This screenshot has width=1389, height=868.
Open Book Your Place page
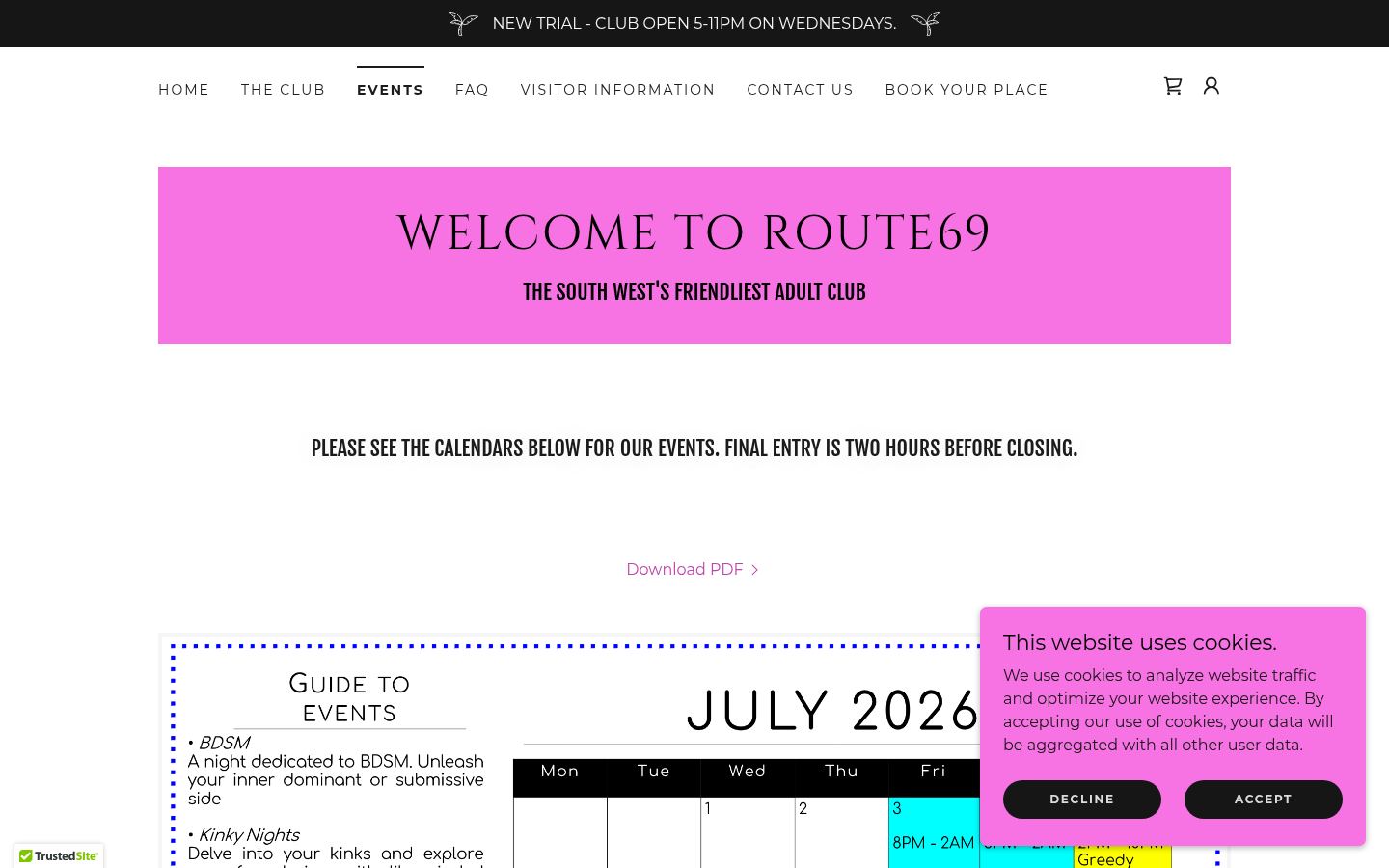coord(967,90)
